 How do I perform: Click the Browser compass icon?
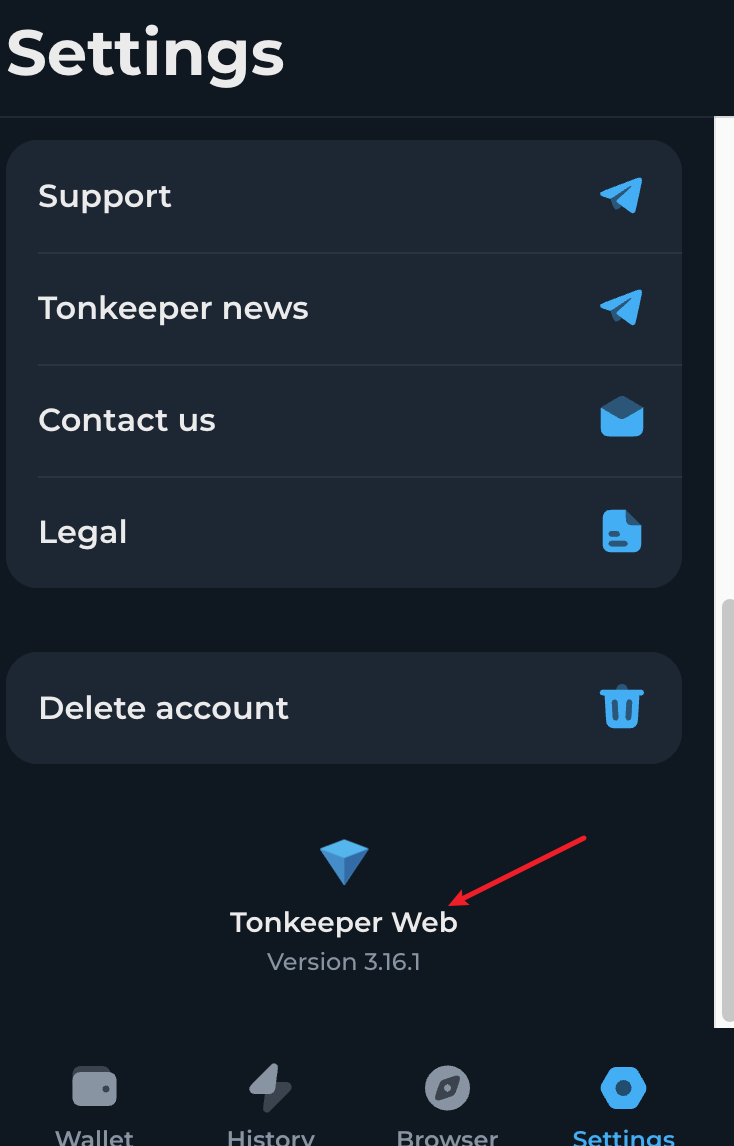[447, 1088]
